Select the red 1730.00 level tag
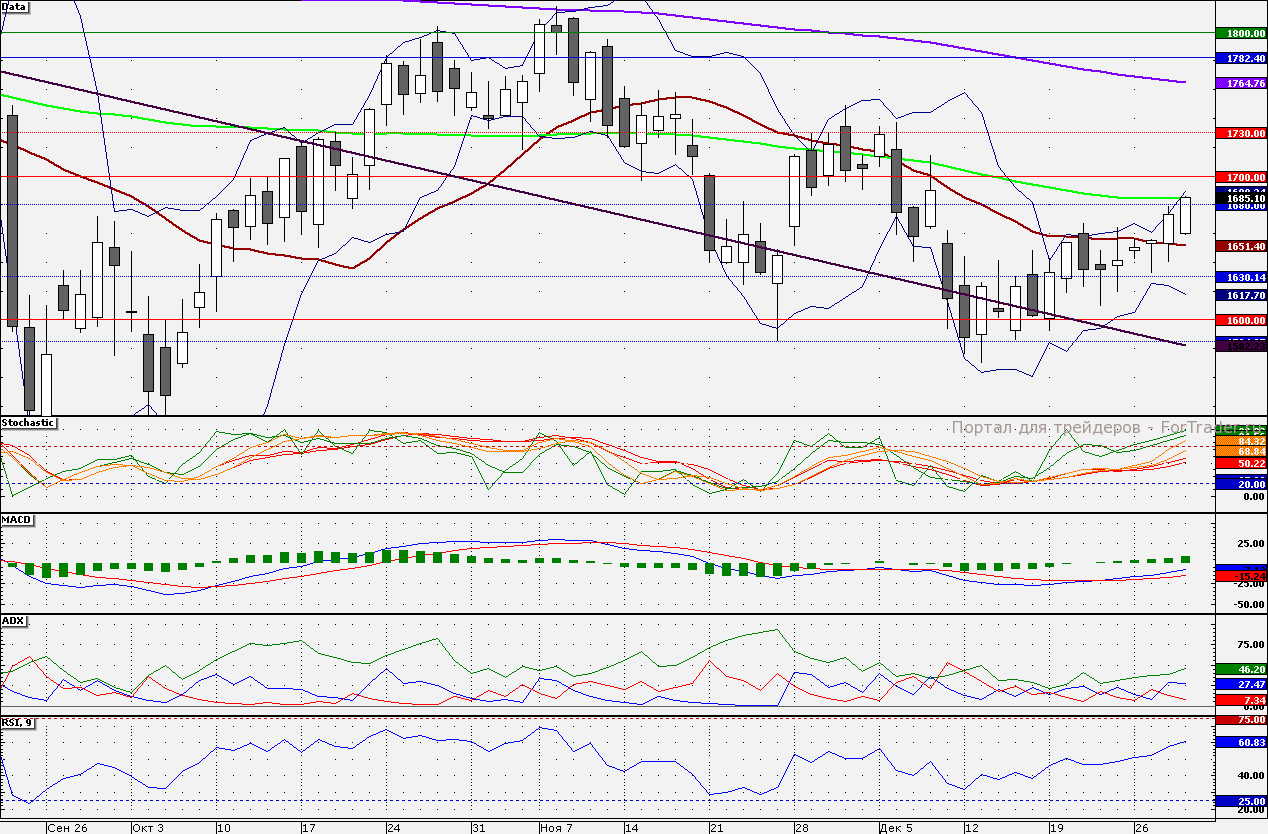This screenshot has width=1268, height=834. pyautogui.click(x=1240, y=133)
